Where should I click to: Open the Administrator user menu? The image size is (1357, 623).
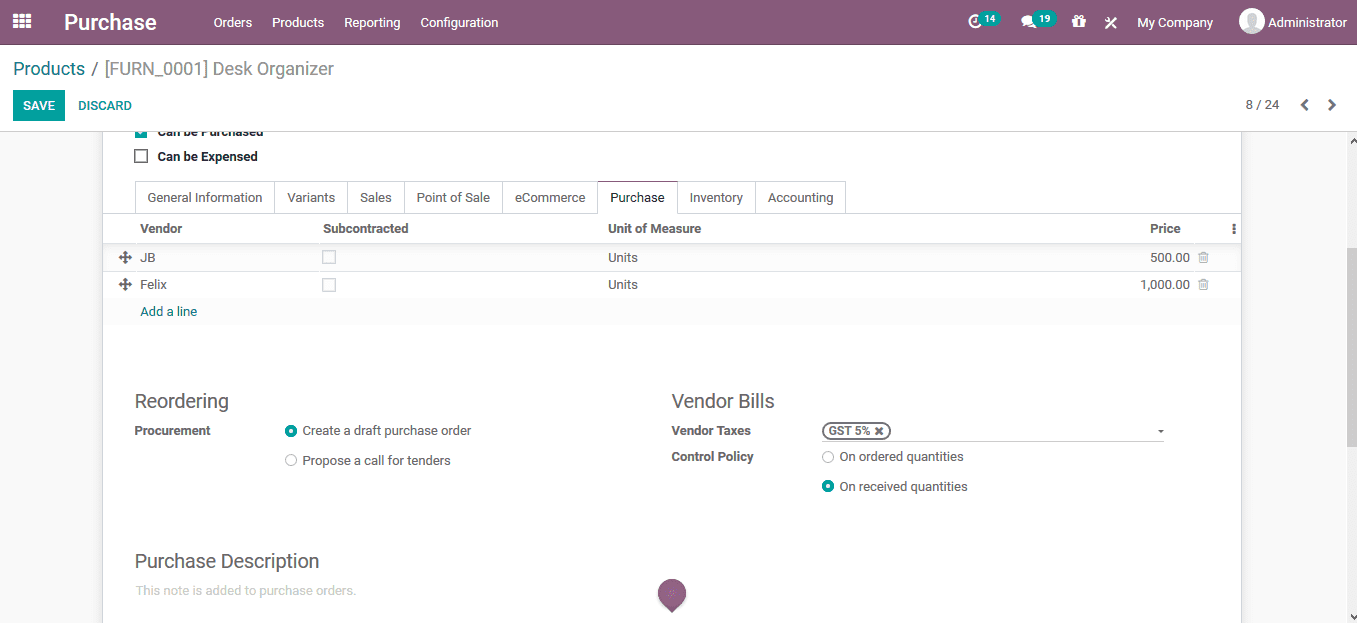(1293, 21)
